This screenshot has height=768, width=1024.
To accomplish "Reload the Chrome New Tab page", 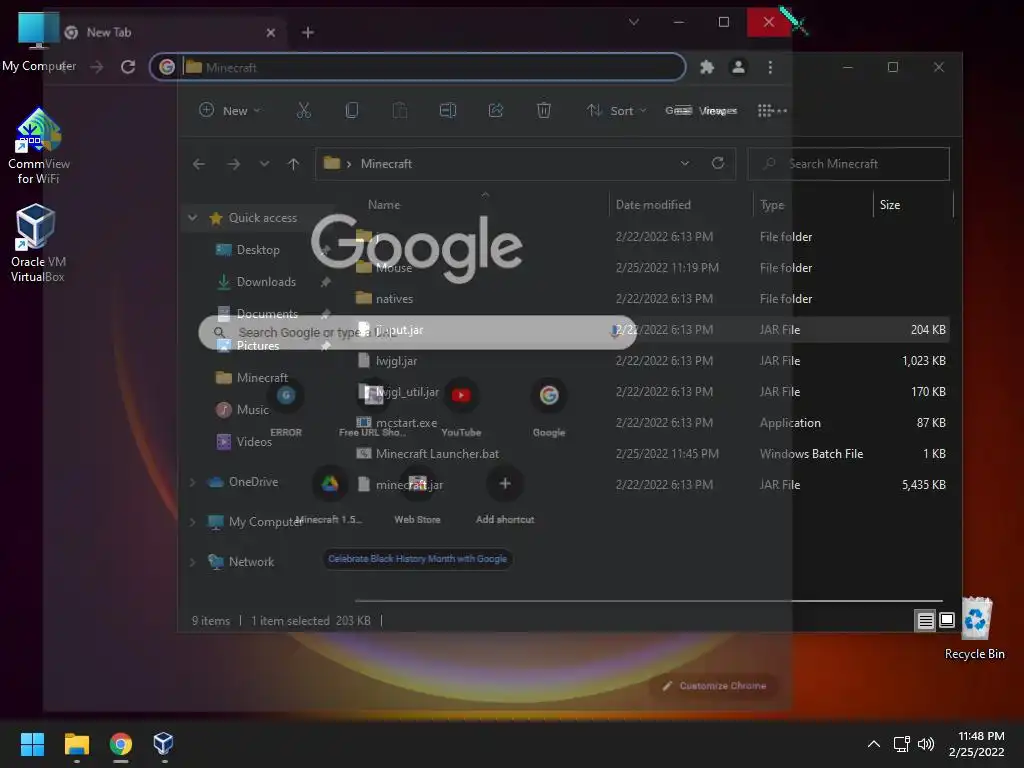I will 128,67.
